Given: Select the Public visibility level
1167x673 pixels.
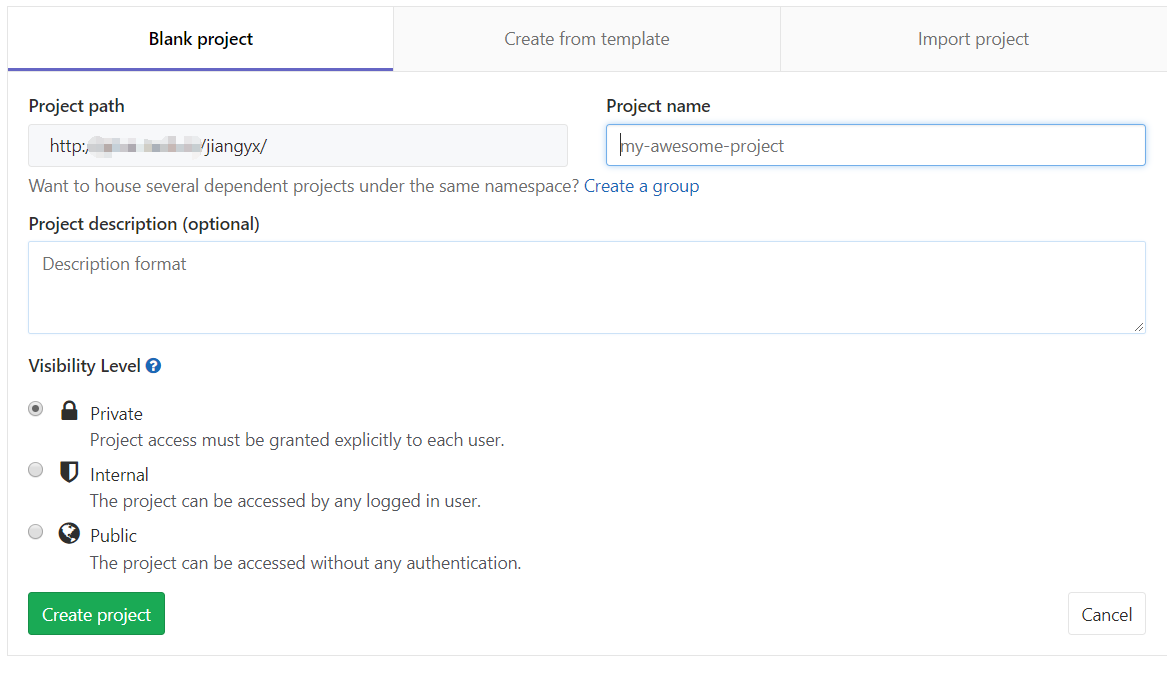Looking at the screenshot, I should [35, 532].
